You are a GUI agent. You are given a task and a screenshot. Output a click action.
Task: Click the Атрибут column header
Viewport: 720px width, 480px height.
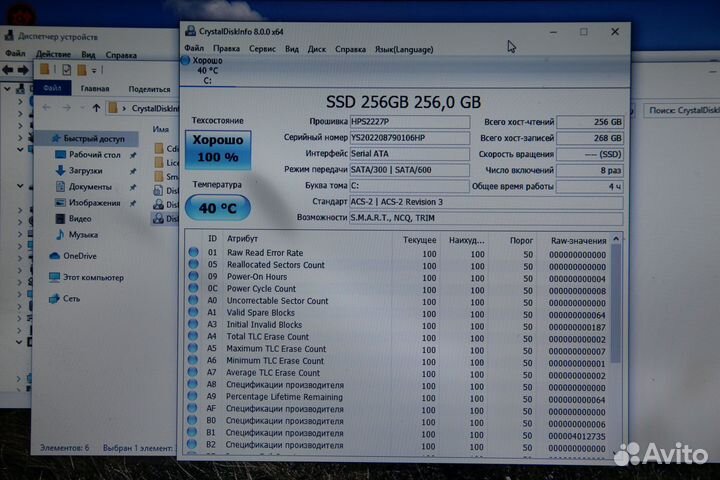click(242, 238)
